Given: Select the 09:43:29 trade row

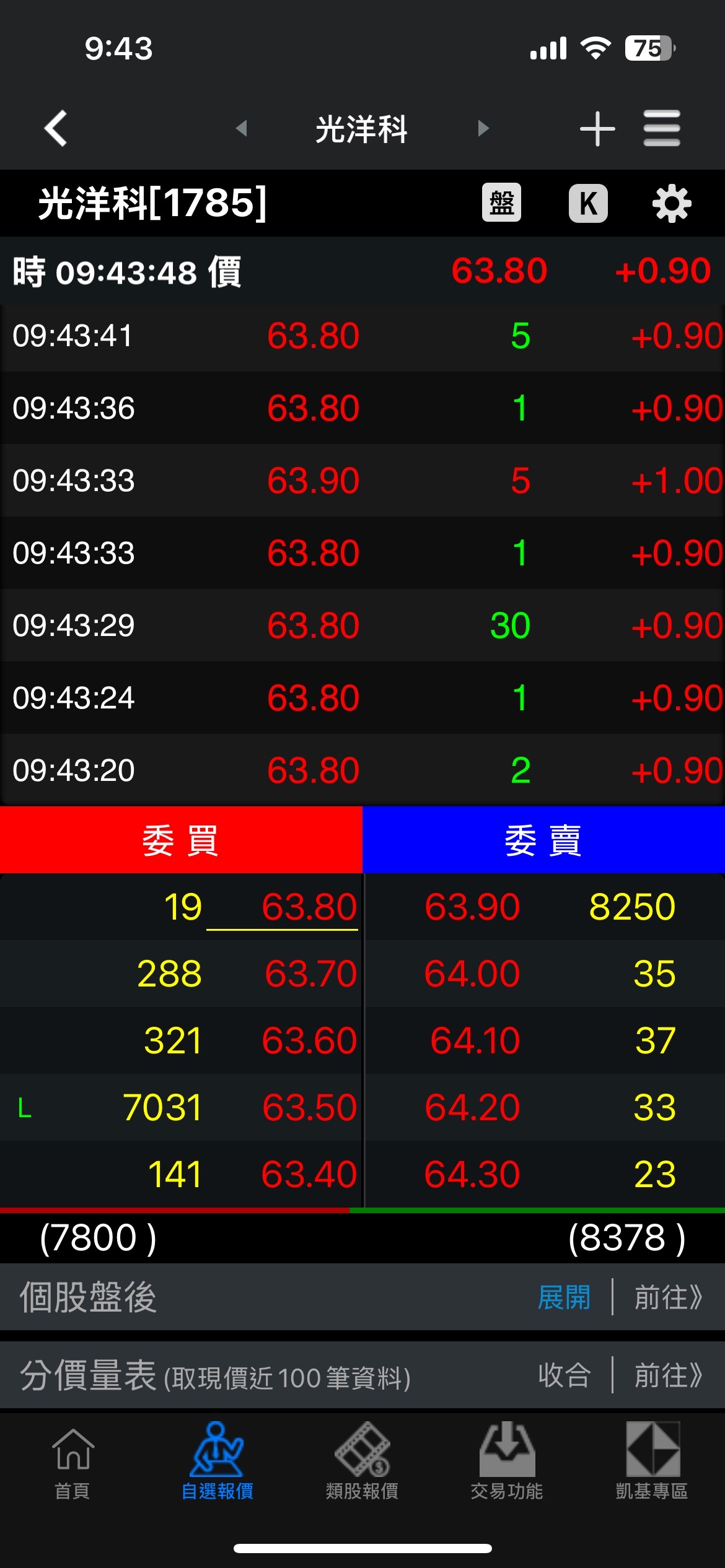Looking at the screenshot, I should pos(362,625).
